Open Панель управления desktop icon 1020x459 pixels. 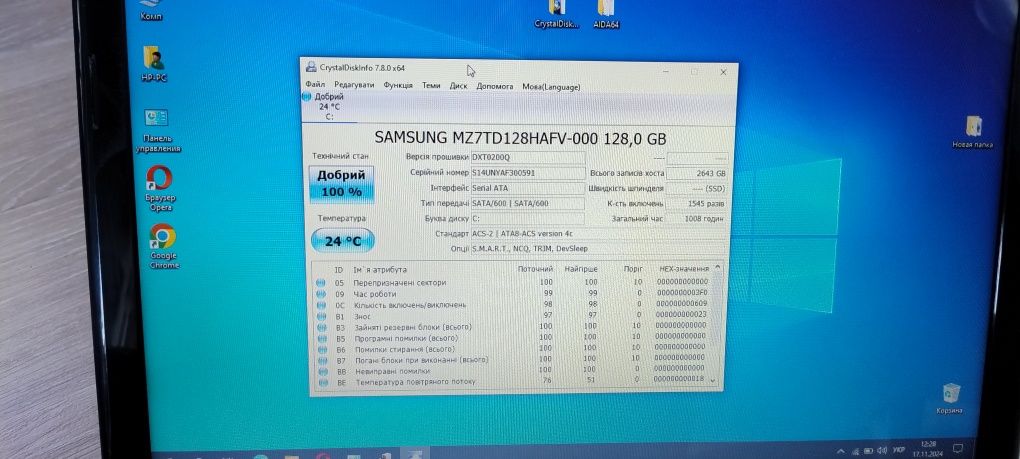157,131
